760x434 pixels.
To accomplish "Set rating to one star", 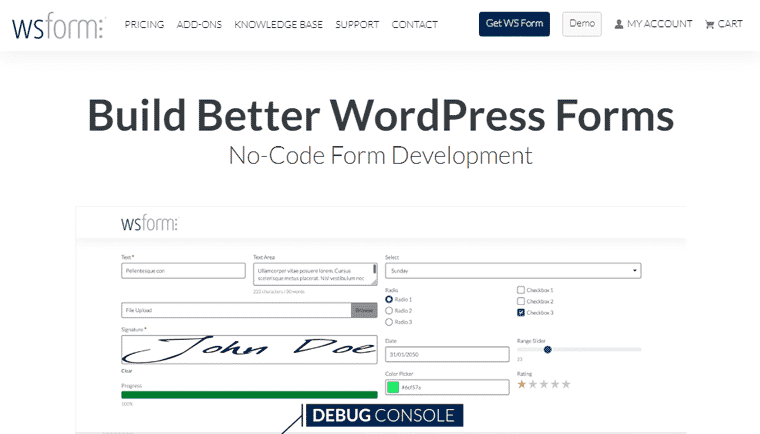I will point(522,385).
